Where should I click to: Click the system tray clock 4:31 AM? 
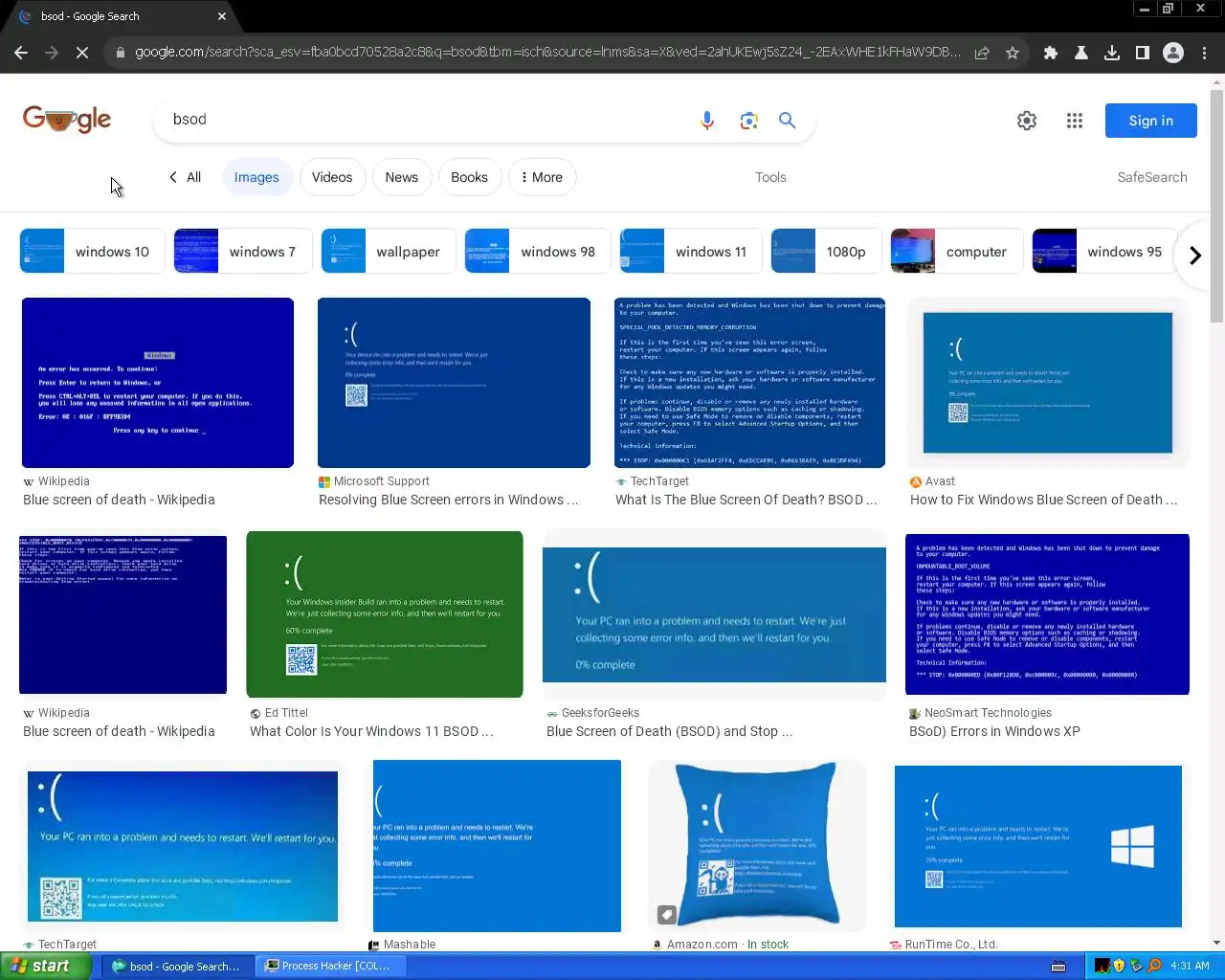1190,966
